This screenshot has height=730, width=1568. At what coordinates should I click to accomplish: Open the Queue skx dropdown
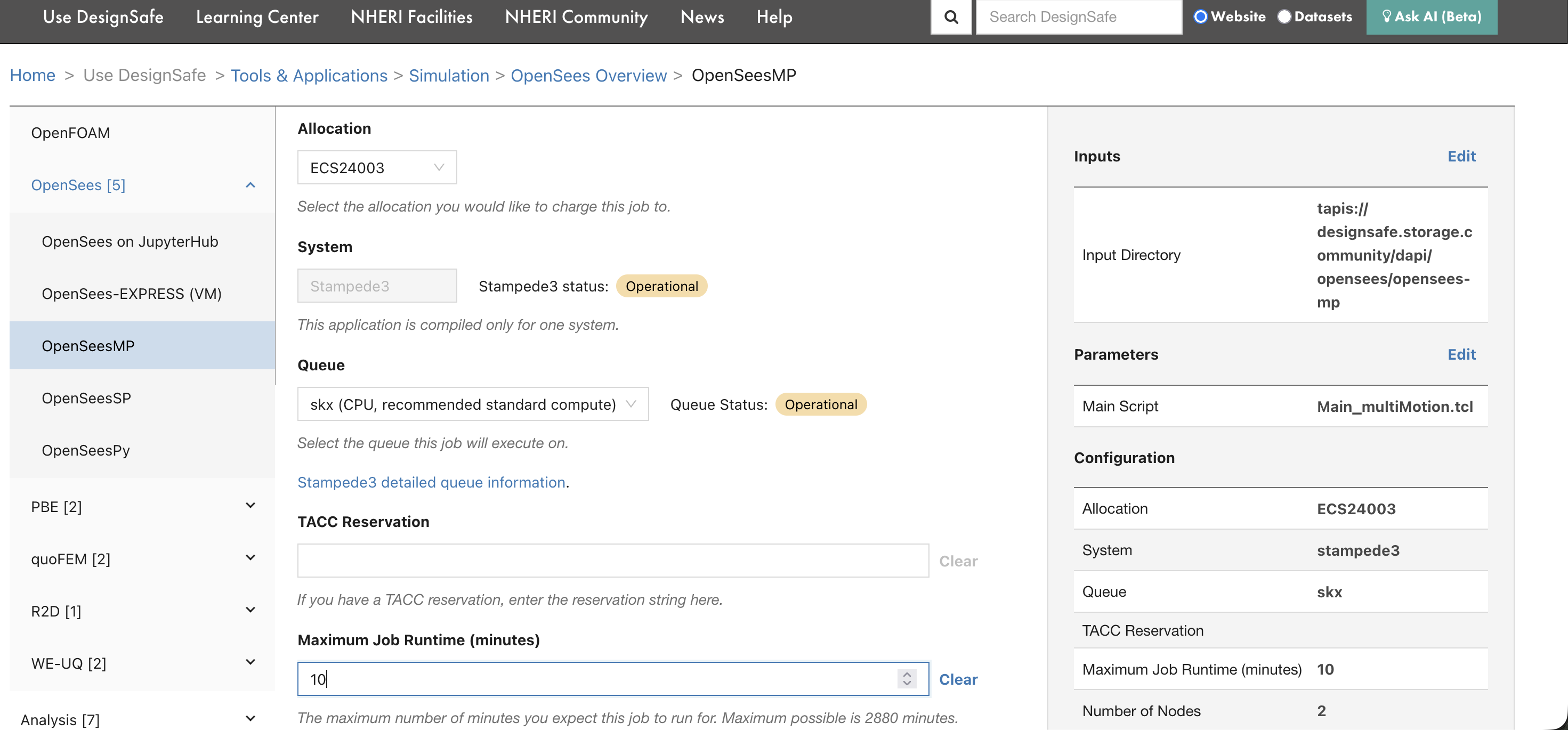tap(473, 404)
